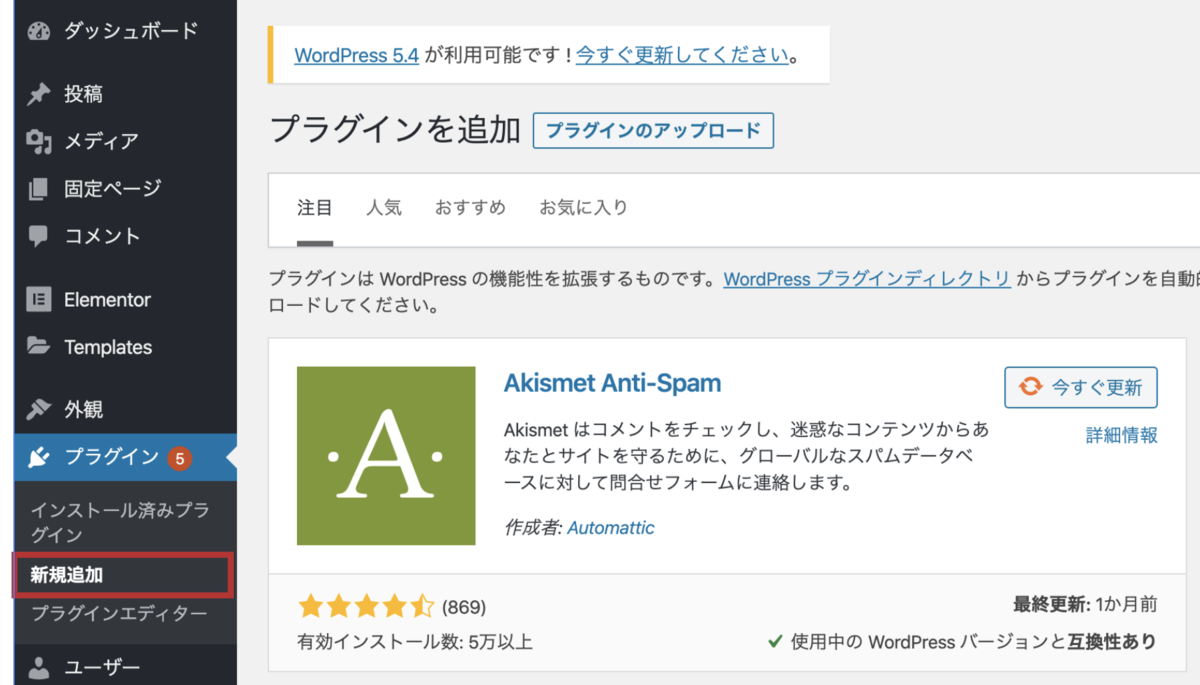Open the 詳細情報 link for Akismet

click(1122, 435)
